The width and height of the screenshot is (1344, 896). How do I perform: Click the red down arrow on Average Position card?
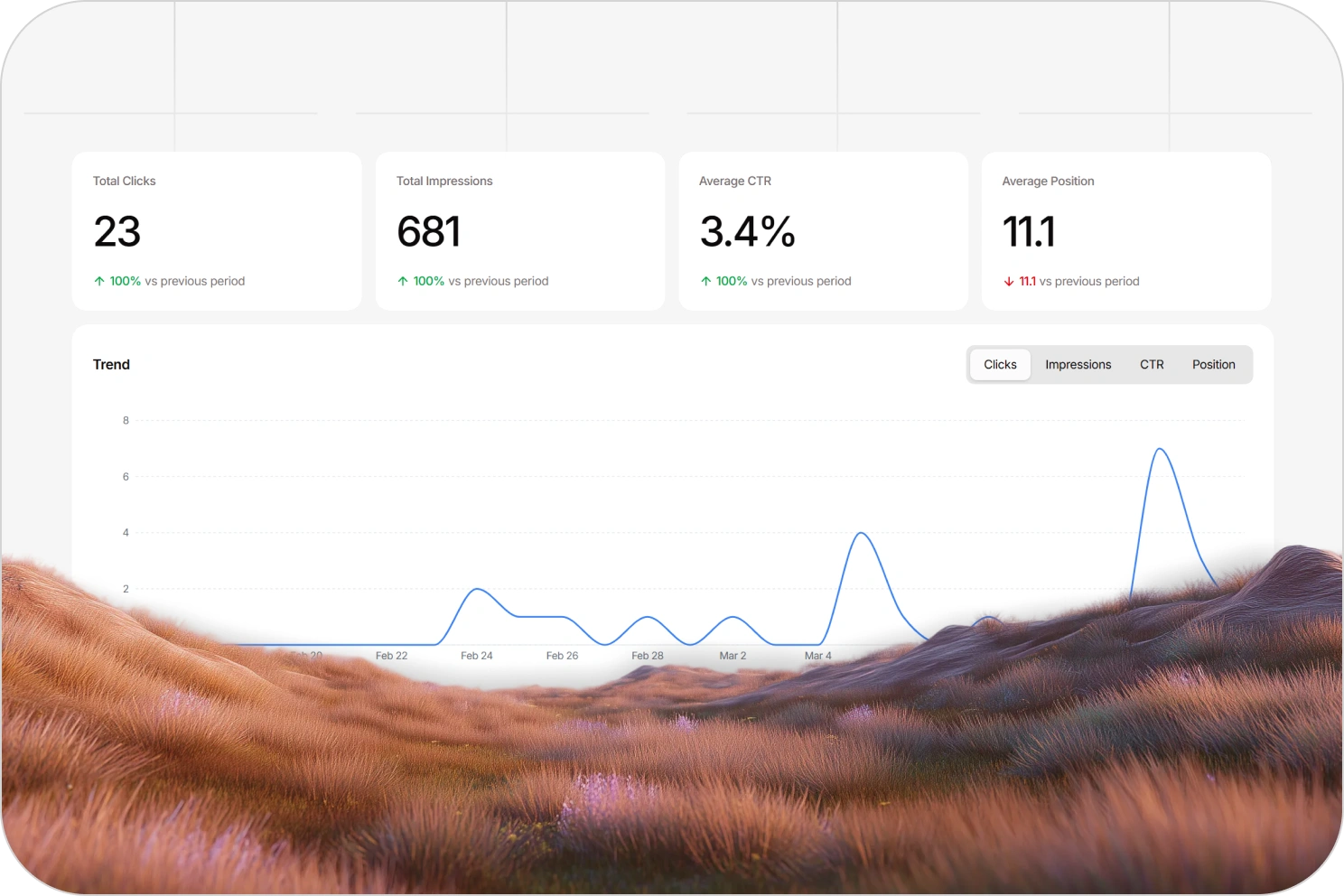click(x=1009, y=281)
